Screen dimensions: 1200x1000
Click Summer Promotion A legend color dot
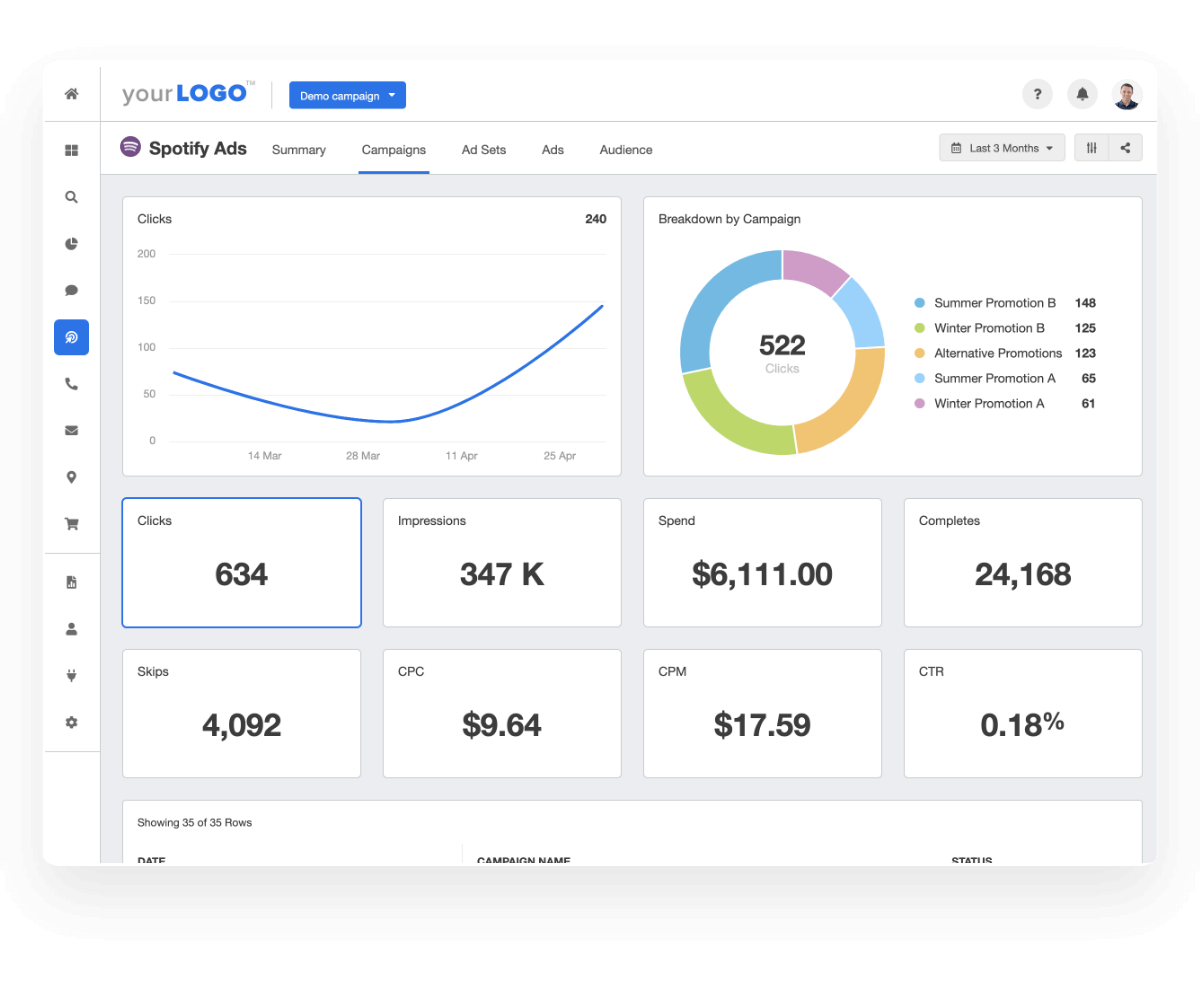pos(920,378)
